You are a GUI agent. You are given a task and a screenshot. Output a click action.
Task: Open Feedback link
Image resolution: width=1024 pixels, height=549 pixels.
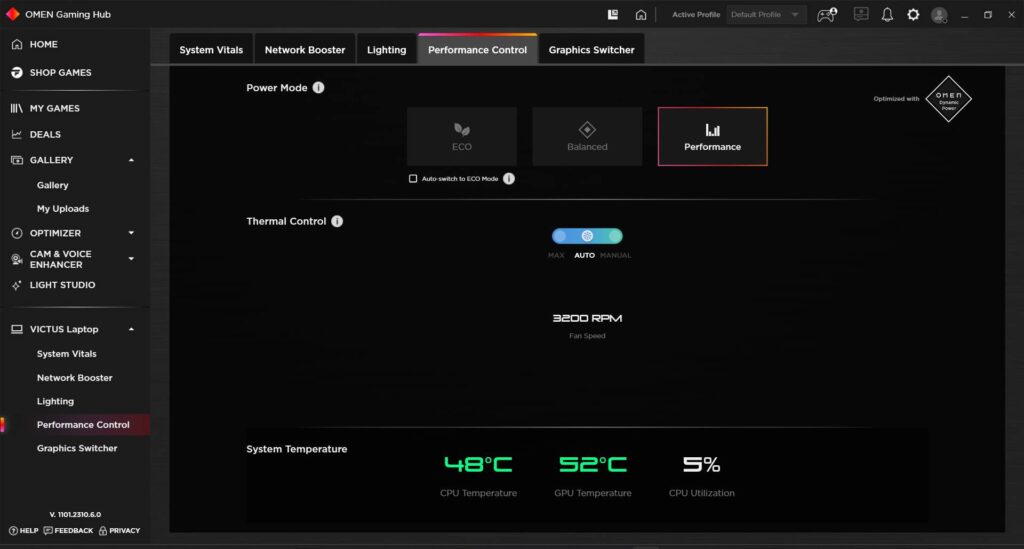click(x=69, y=531)
